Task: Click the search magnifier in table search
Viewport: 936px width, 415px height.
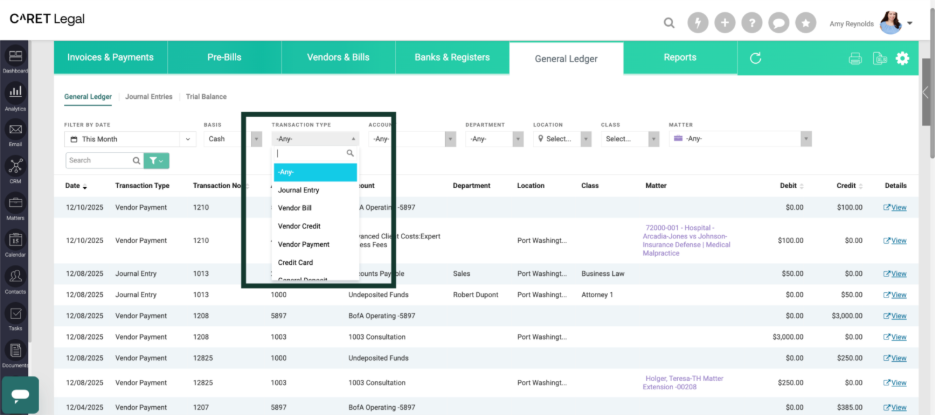Action: 137,161
